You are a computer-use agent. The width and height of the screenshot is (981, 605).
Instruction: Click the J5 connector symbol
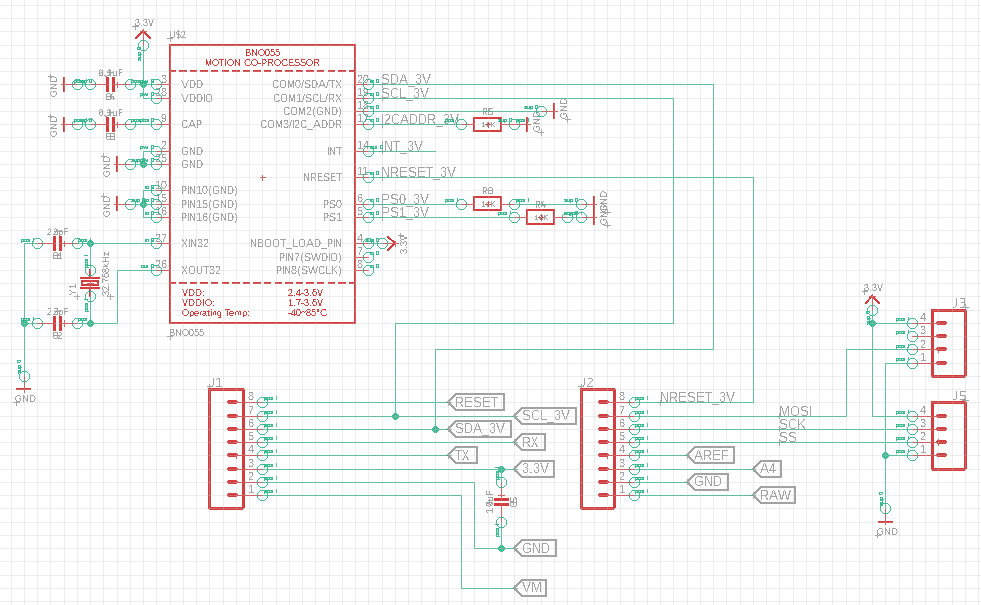(949, 436)
